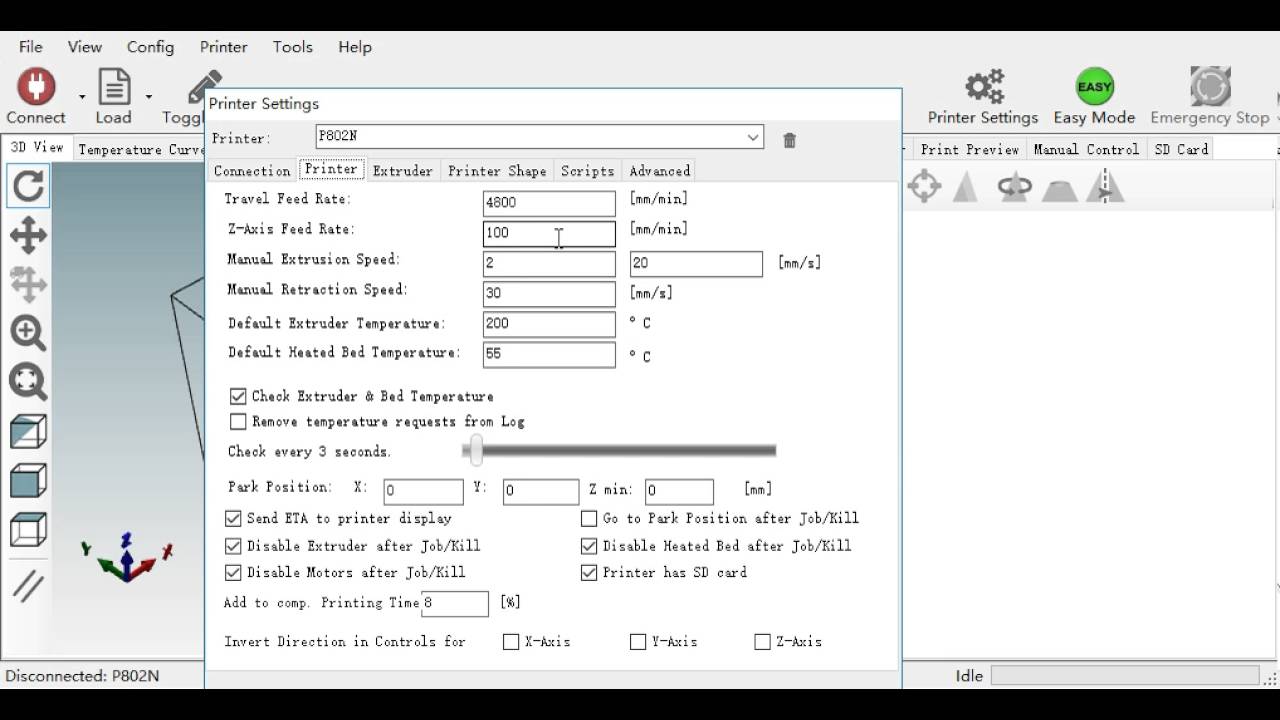This screenshot has height=720, width=1280.
Task: Click the Fit to view magnifier icon
Action: pyautogui.click(x=28, y=381)
